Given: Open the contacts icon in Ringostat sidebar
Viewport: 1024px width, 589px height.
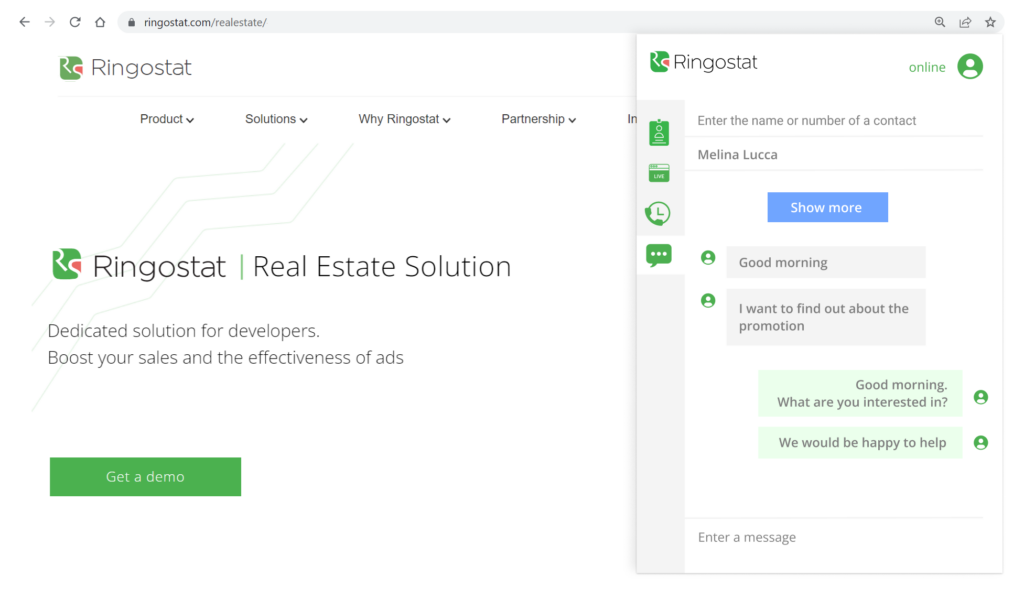Looking at the screenshot, I should point(658,132).
